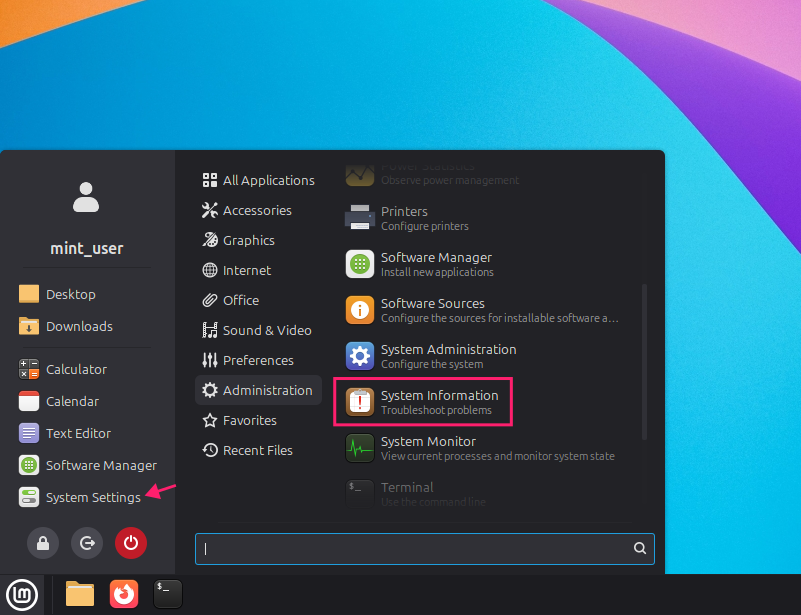
Task: Click the mint_user username label
Action: (x=86, y=249)
